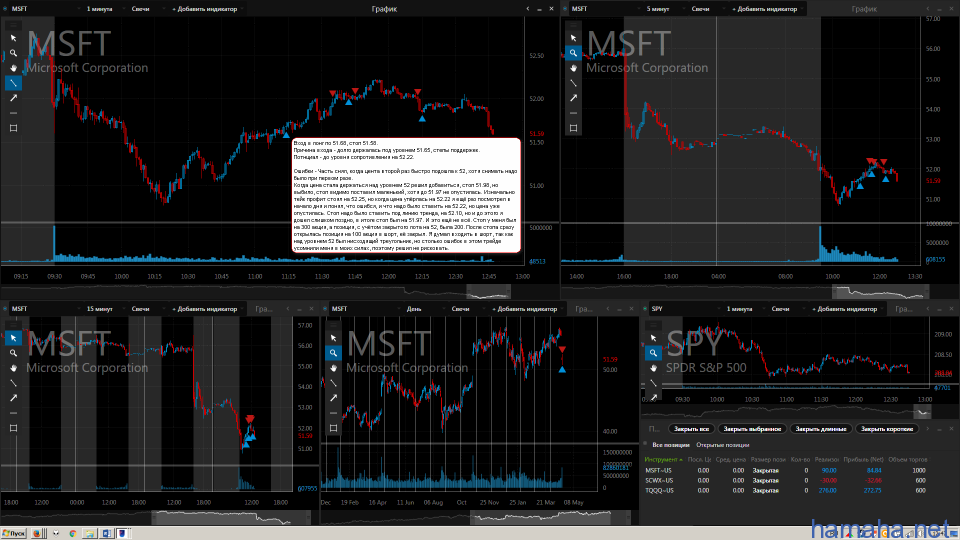
Task: Select the arrow drawing tool in MSFT 1-minute chart
Action: 13,98
